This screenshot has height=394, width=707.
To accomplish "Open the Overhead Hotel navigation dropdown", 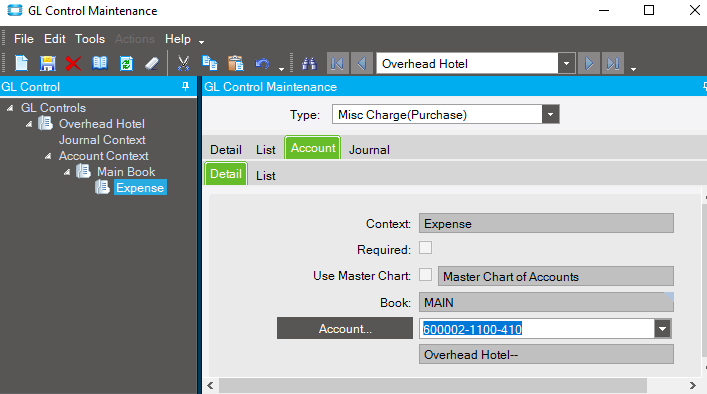I will coord(566,64).
